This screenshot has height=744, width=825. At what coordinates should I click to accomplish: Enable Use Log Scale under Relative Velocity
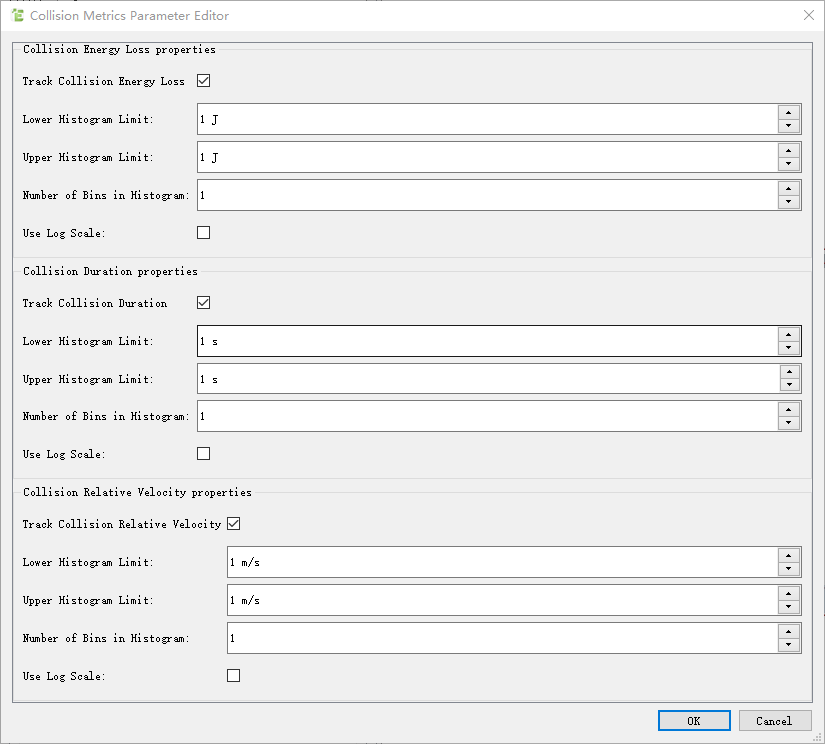coord(234,676)
